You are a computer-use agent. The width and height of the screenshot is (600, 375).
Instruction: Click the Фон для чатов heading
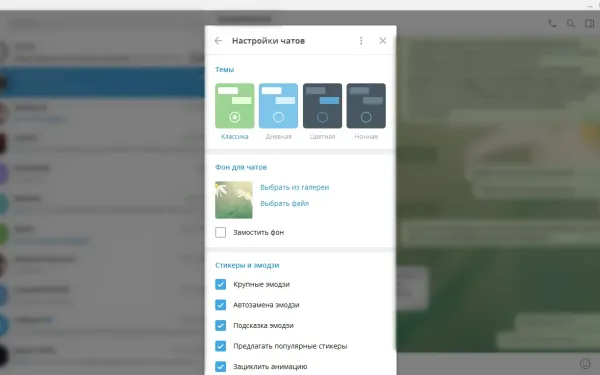[x=241, y=167]
